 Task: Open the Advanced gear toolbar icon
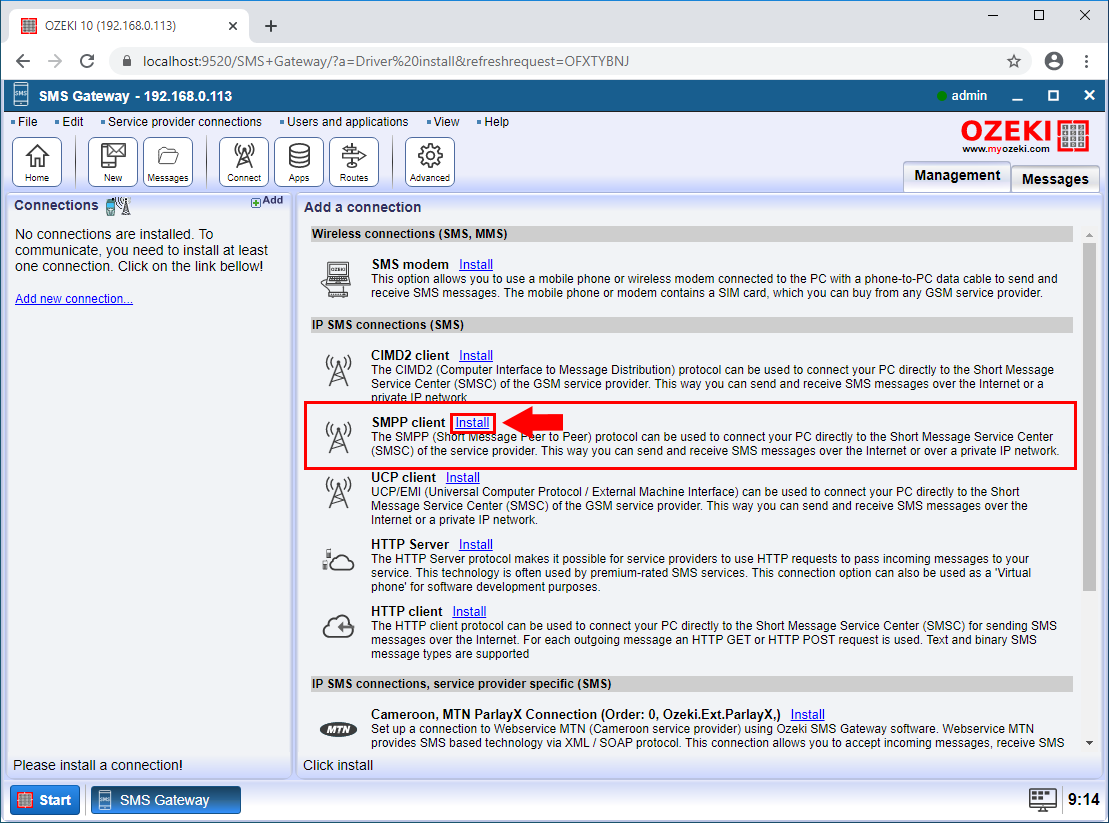pos(430,162)
